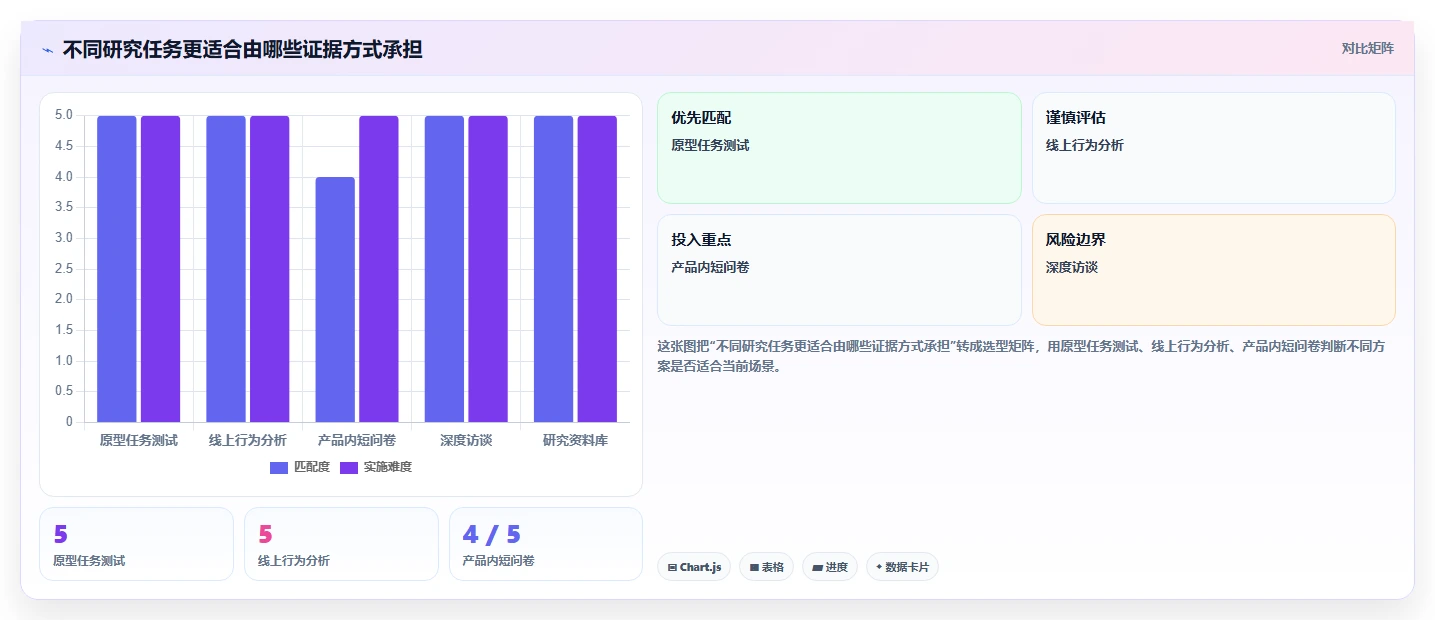Click the 2.5 y-axis tick label
The image size is (1435, 620).
[64, 268]
